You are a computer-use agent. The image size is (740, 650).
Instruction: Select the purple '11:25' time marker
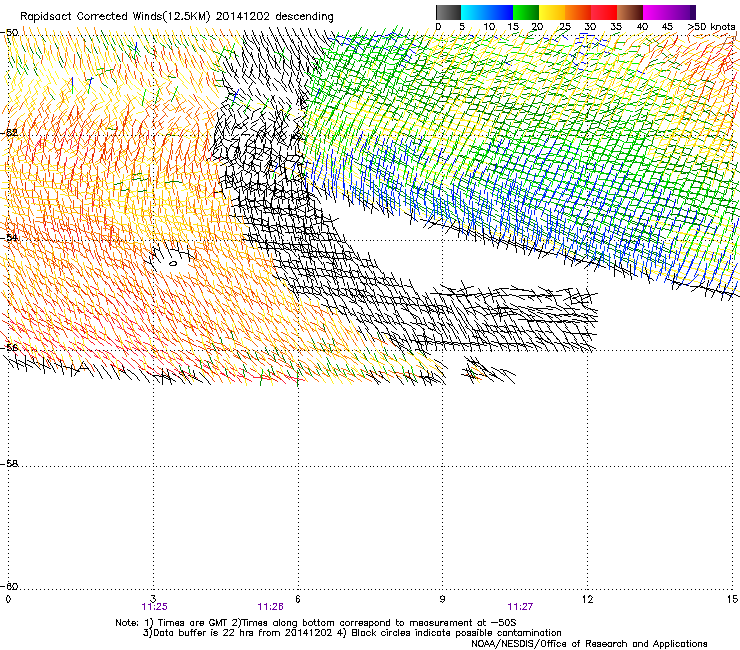coord(154,607)
